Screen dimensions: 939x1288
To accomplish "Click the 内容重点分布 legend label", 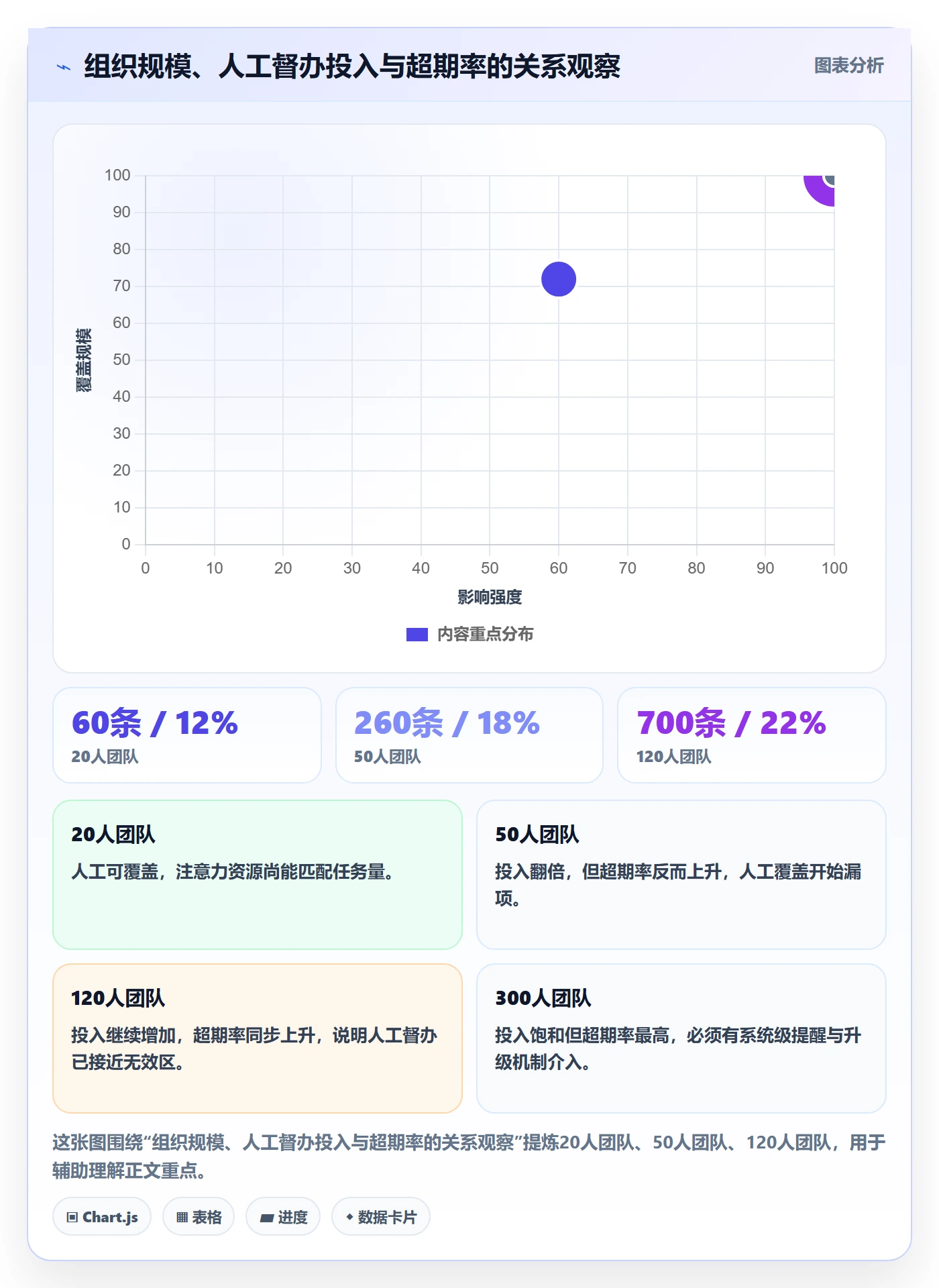I will (x=486, y=635).
